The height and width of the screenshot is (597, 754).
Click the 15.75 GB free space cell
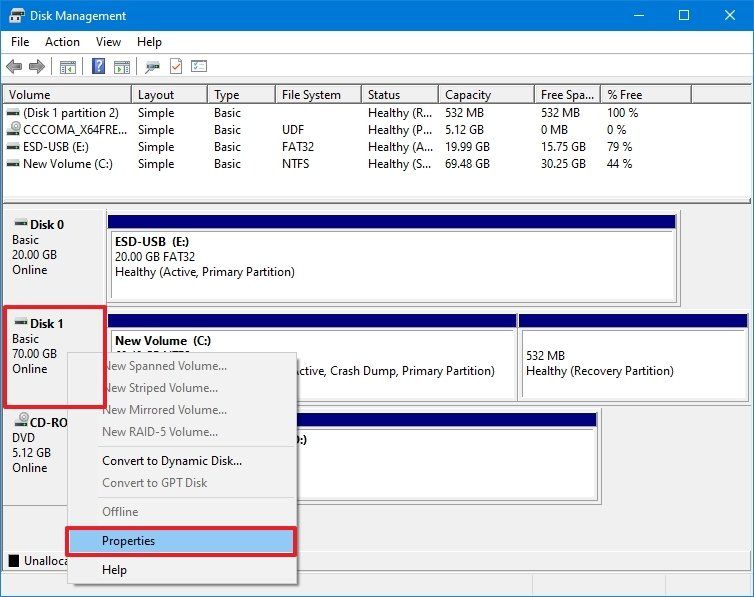563,147
